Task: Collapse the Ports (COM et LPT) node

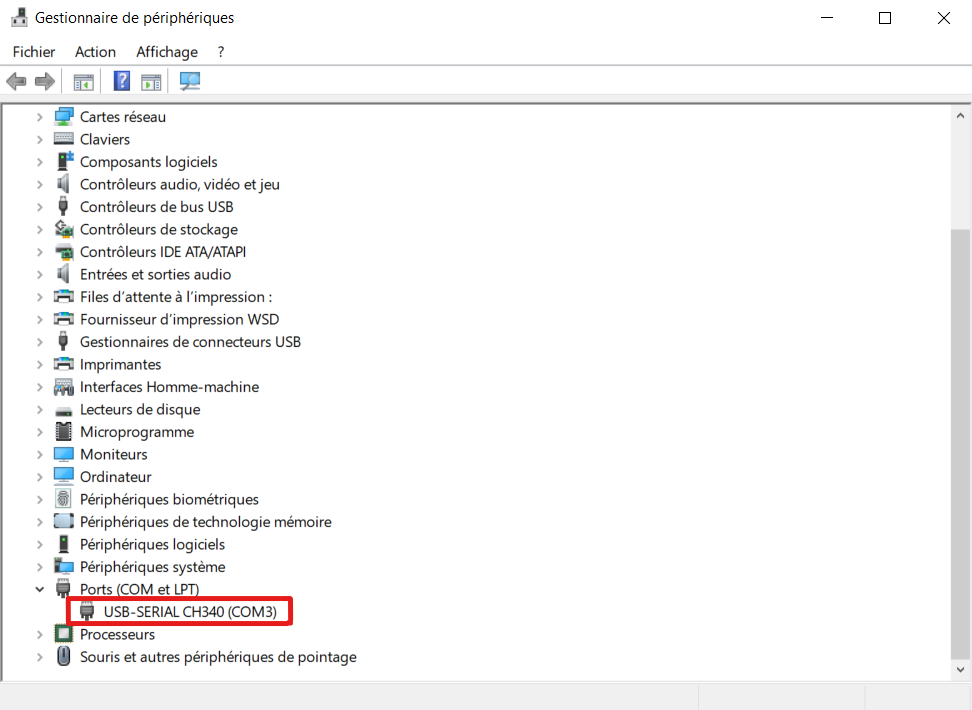Action: click(40, 589)
